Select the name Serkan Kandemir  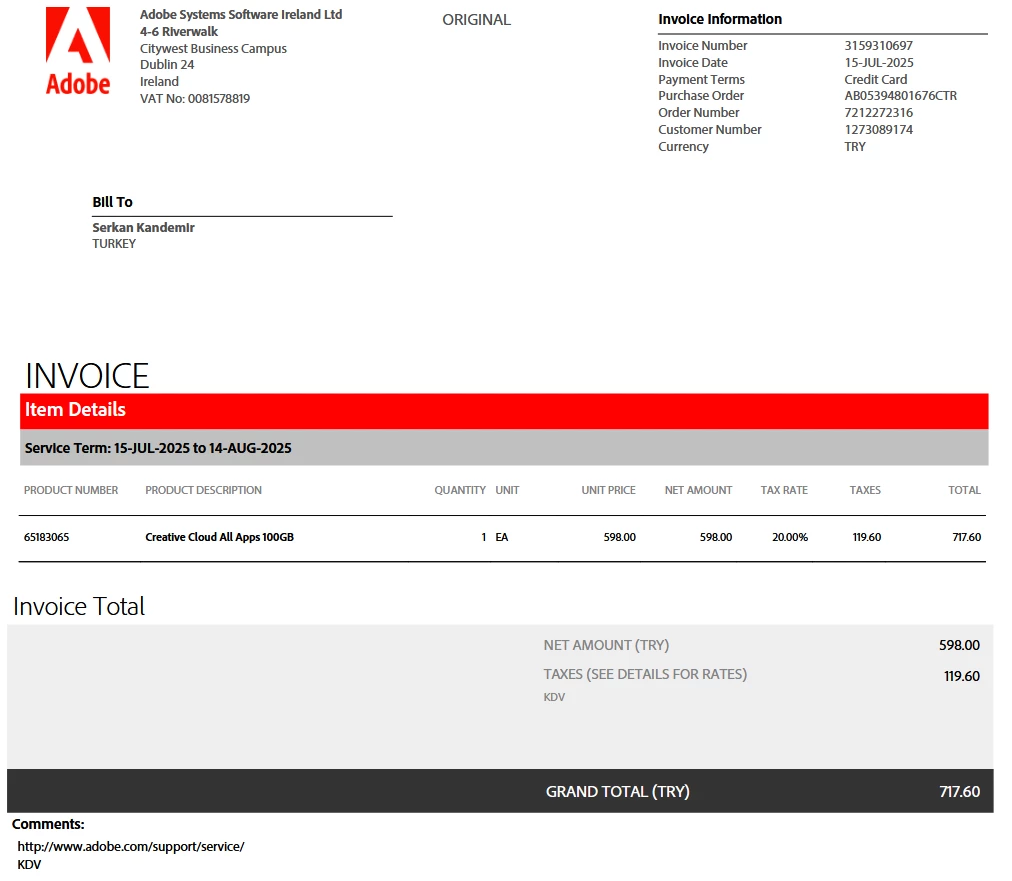(143, 227)
